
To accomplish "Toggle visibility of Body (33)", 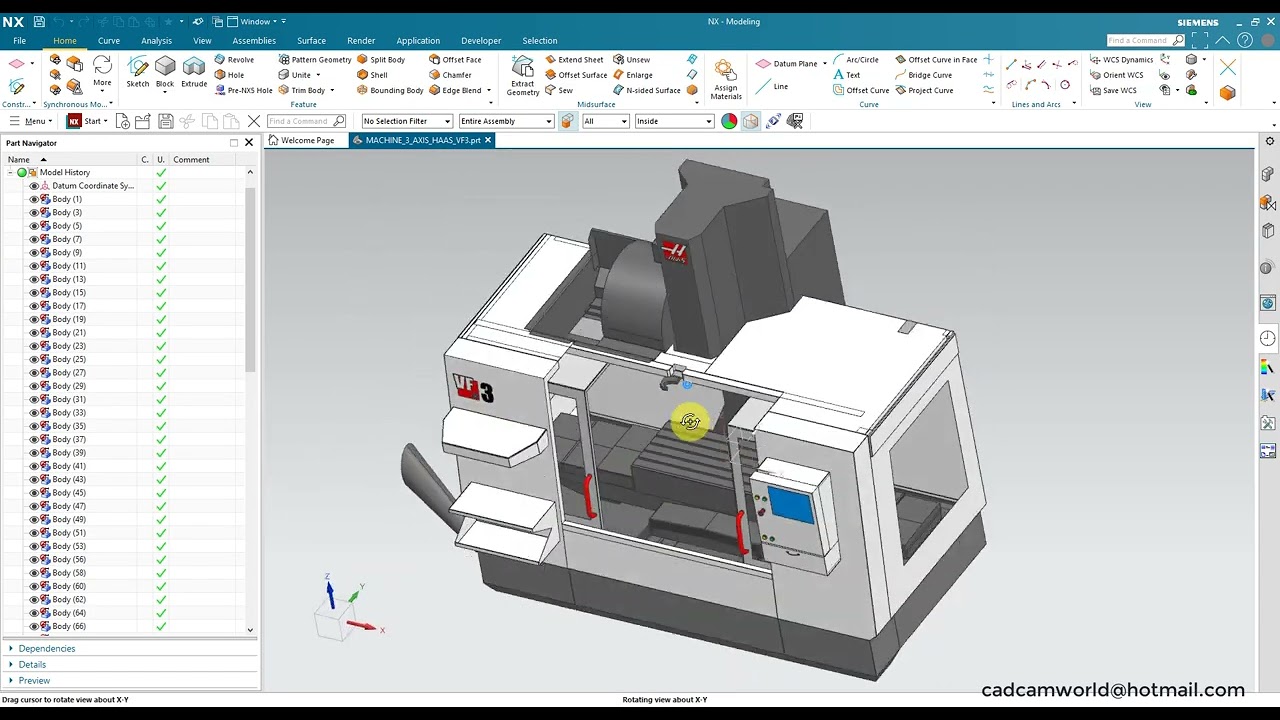I will 34,412.
